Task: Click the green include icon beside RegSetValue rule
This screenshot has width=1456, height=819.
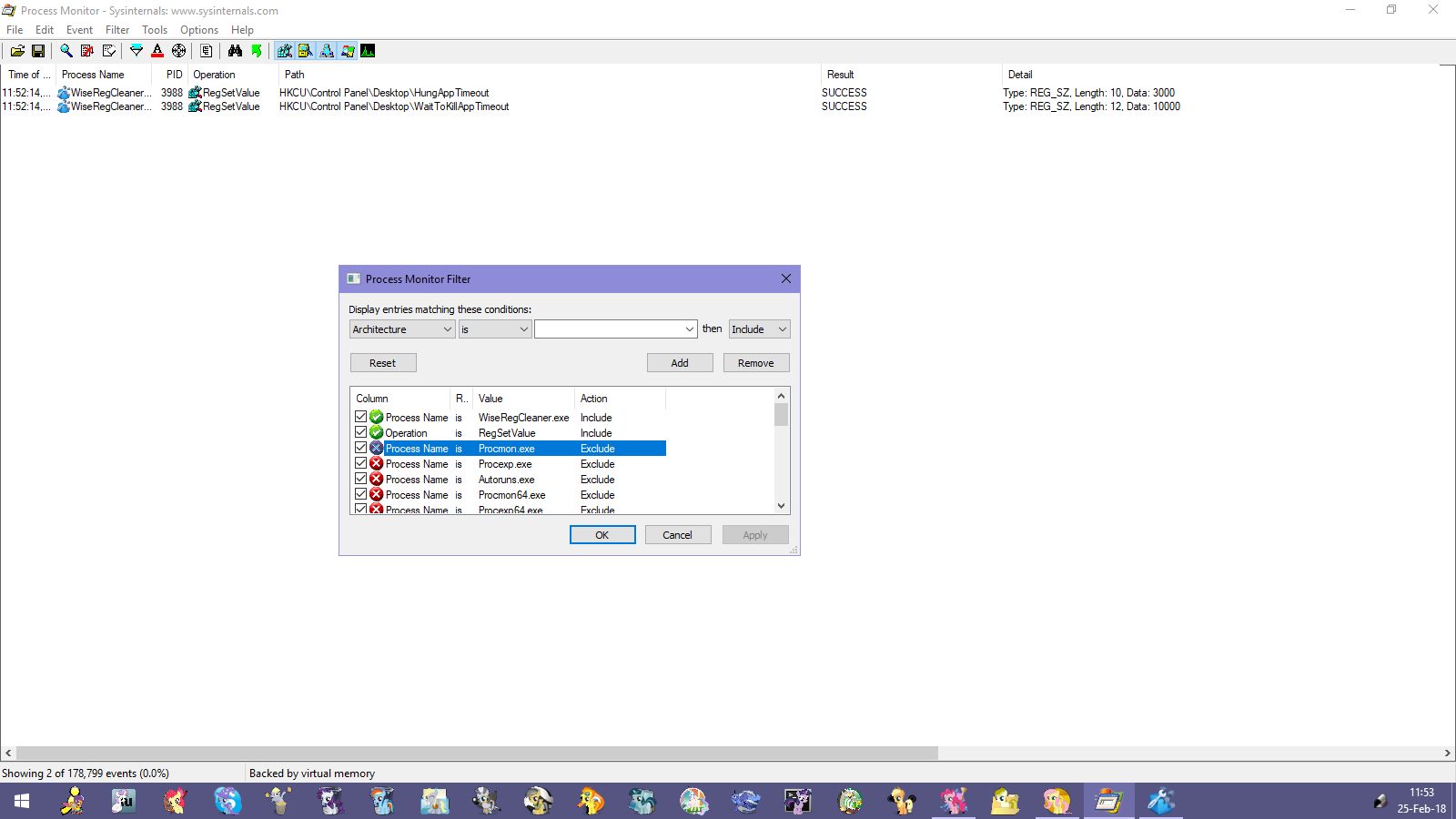Action: [x=376, y=432]
